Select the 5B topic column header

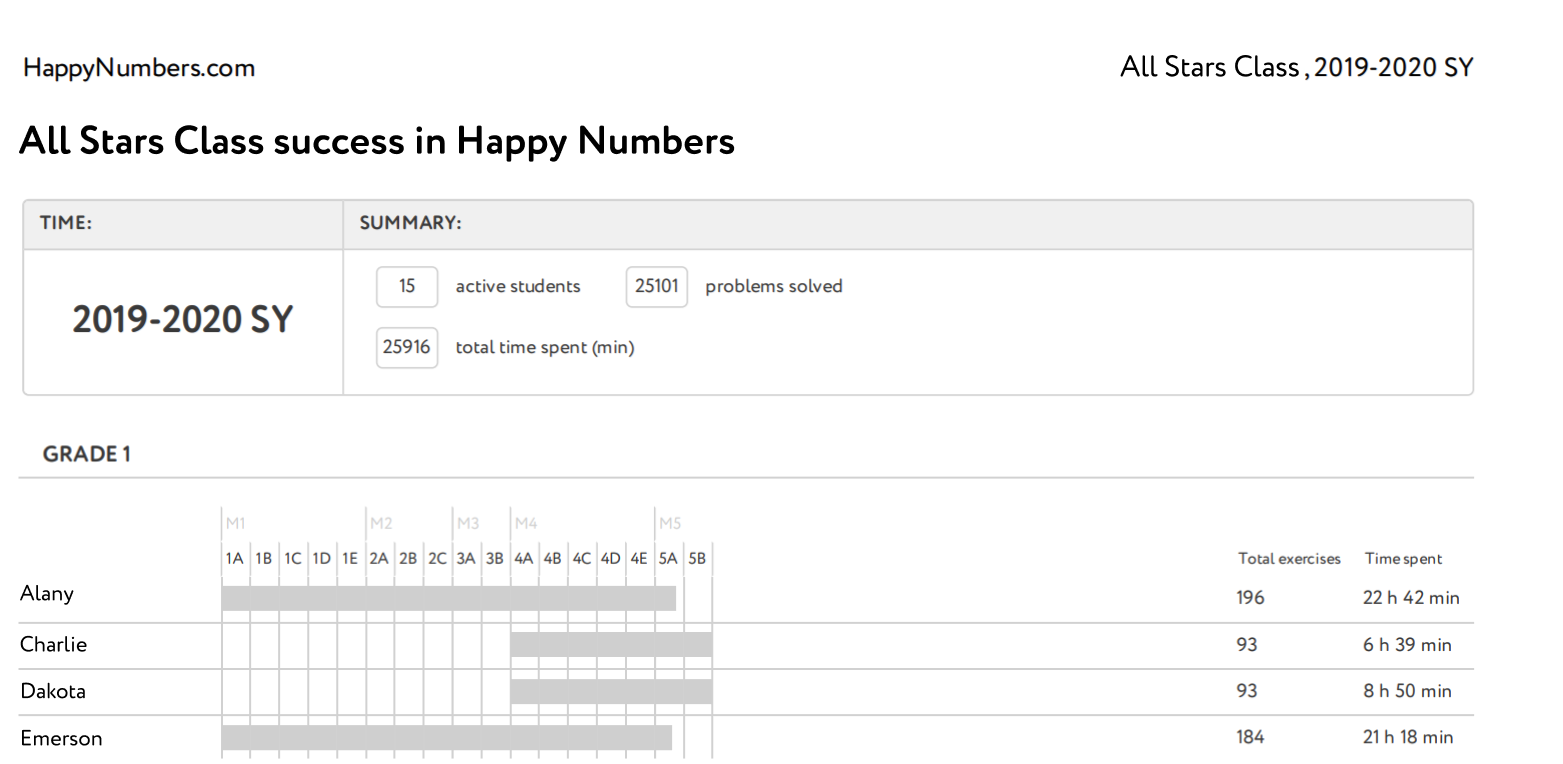697,559
